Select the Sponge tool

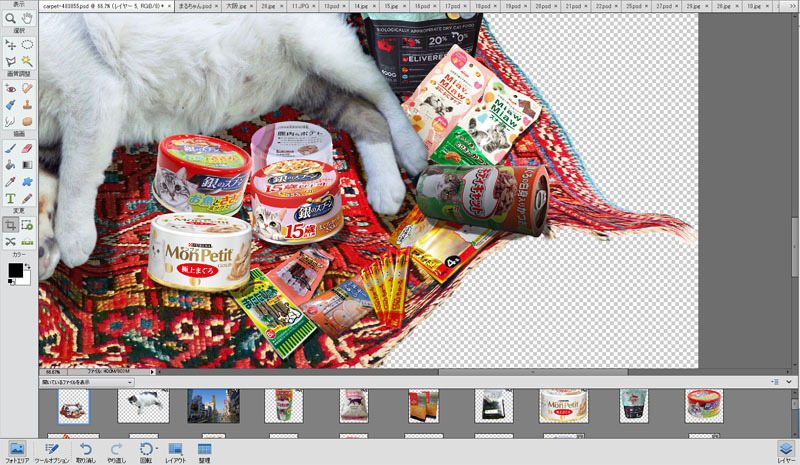[x=27, y=121]
